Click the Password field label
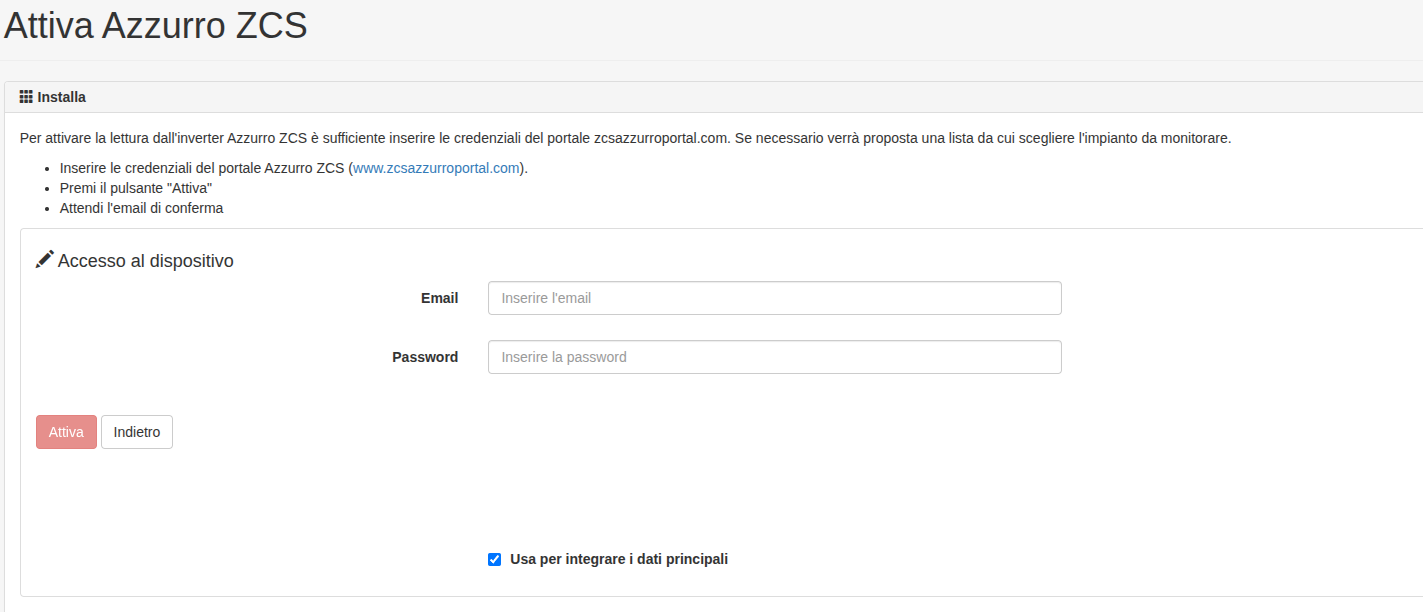 coord(425,357)
